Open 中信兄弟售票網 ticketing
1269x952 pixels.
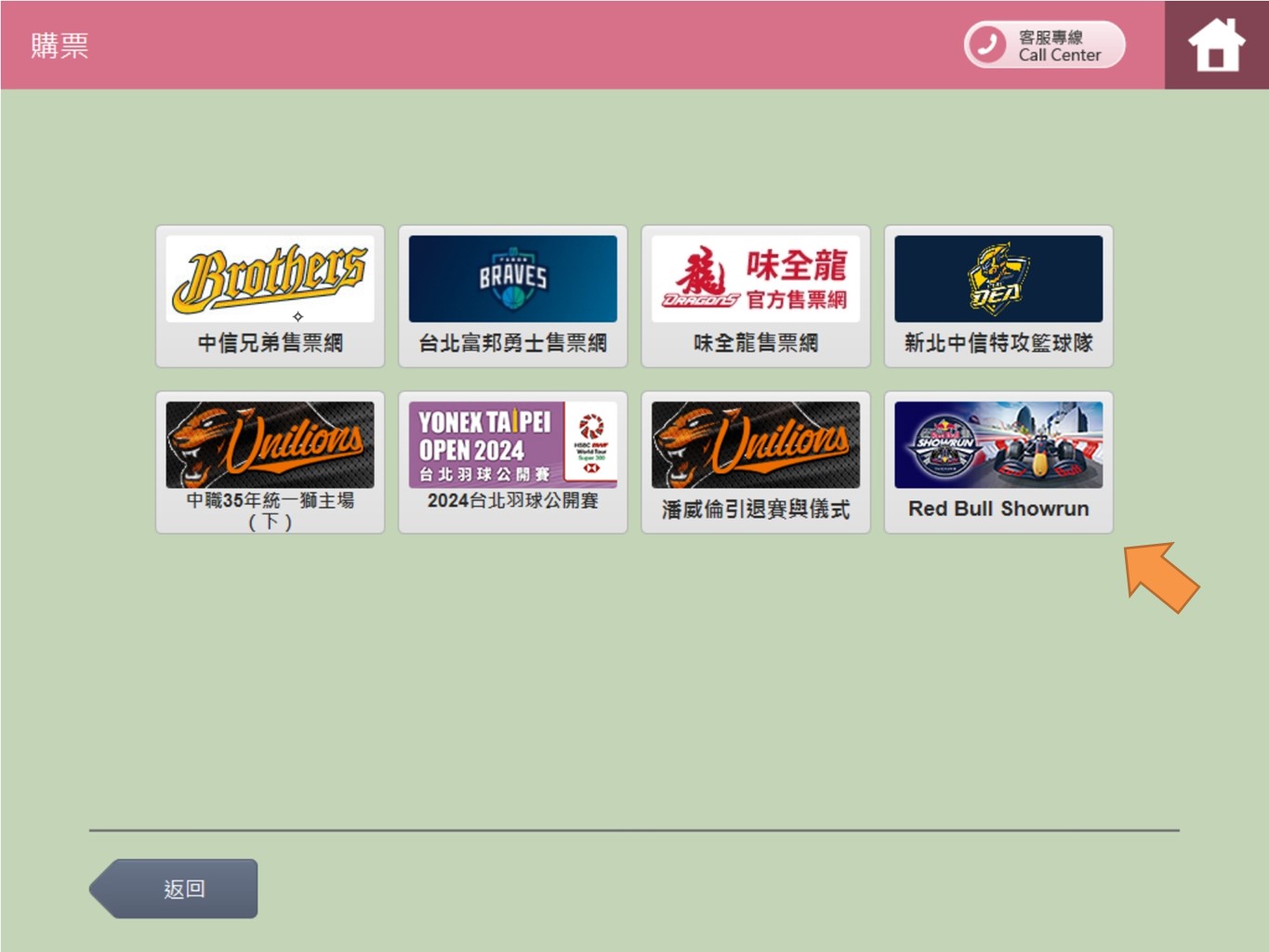270,343
